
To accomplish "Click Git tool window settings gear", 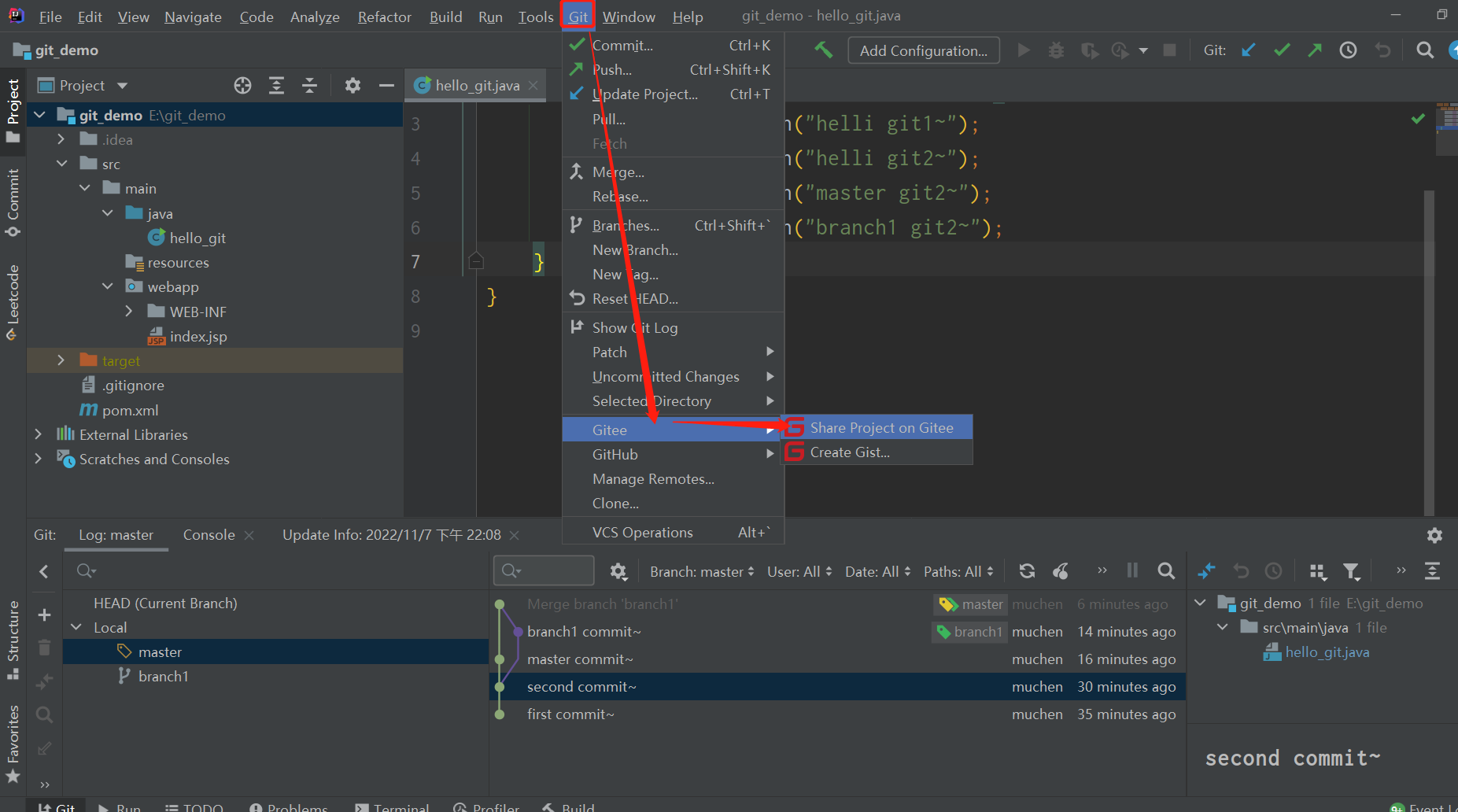I will (1434, 535).
